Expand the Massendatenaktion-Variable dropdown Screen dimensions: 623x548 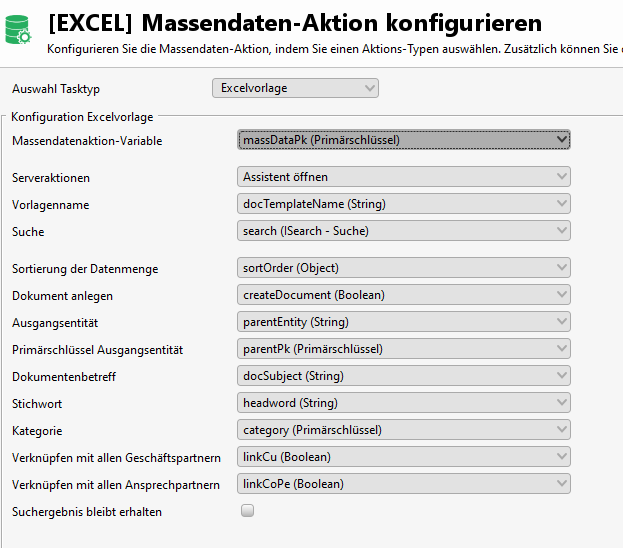coord(404,140)
